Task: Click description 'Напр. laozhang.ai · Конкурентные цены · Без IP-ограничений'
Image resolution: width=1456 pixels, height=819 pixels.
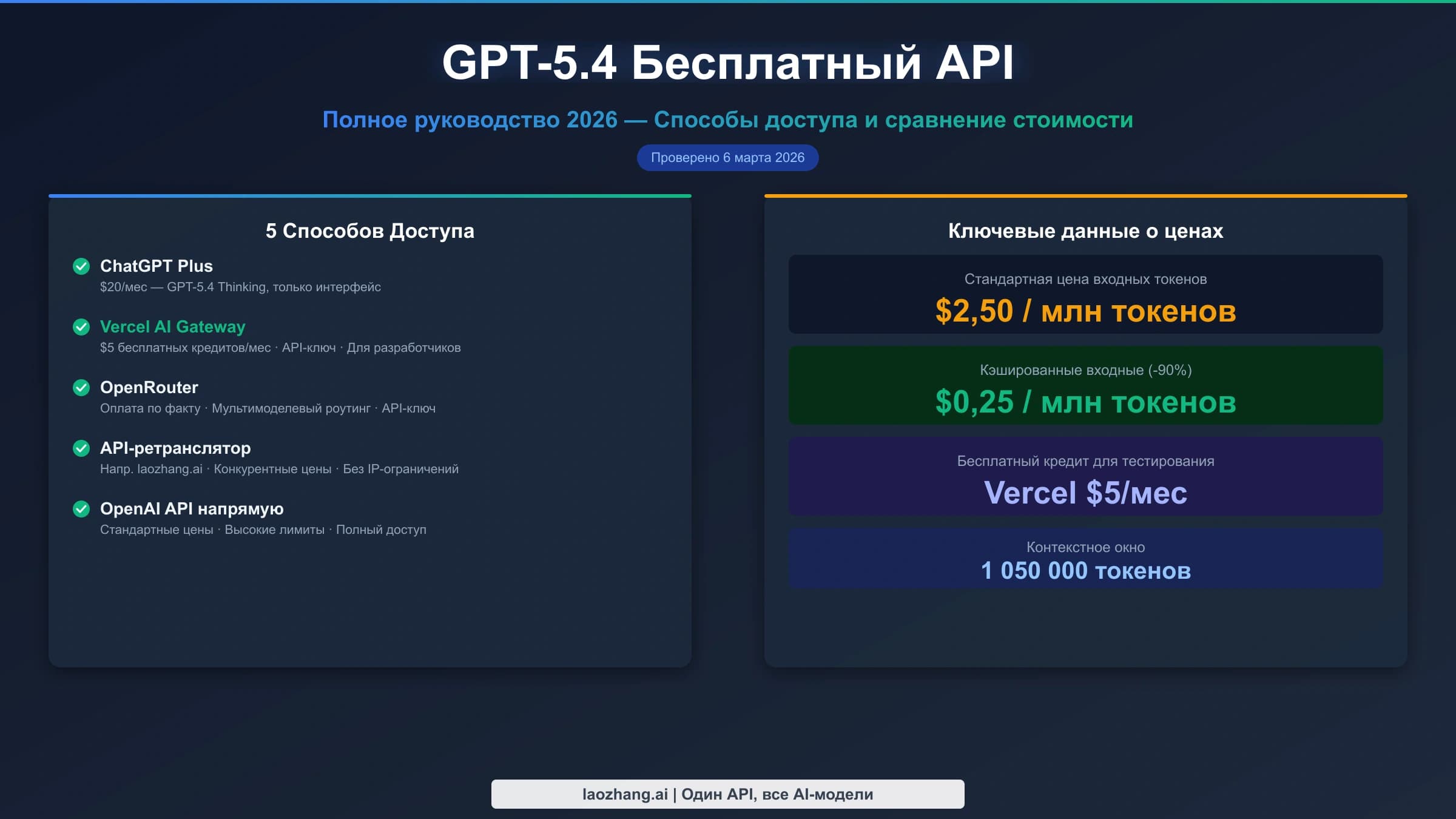Action: (x=279, y=469)
